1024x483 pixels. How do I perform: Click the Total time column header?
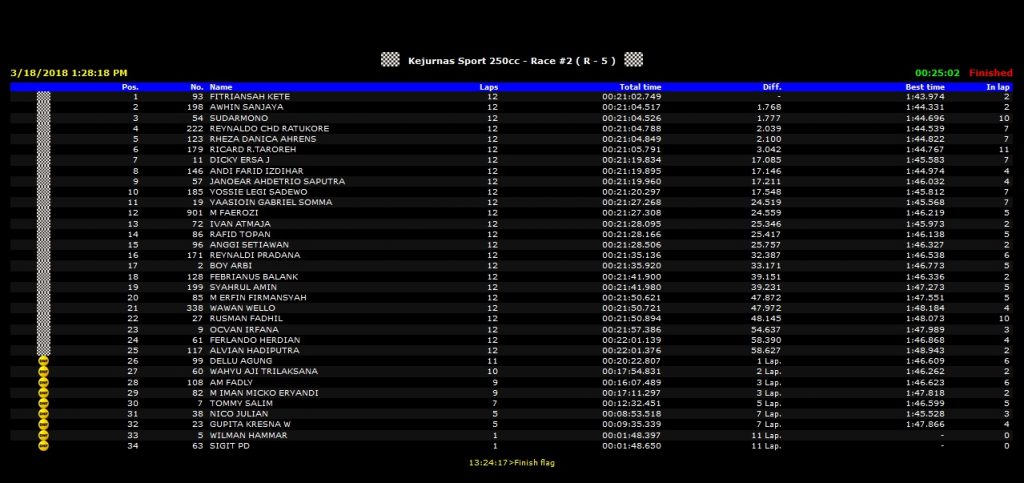[639, 87]
